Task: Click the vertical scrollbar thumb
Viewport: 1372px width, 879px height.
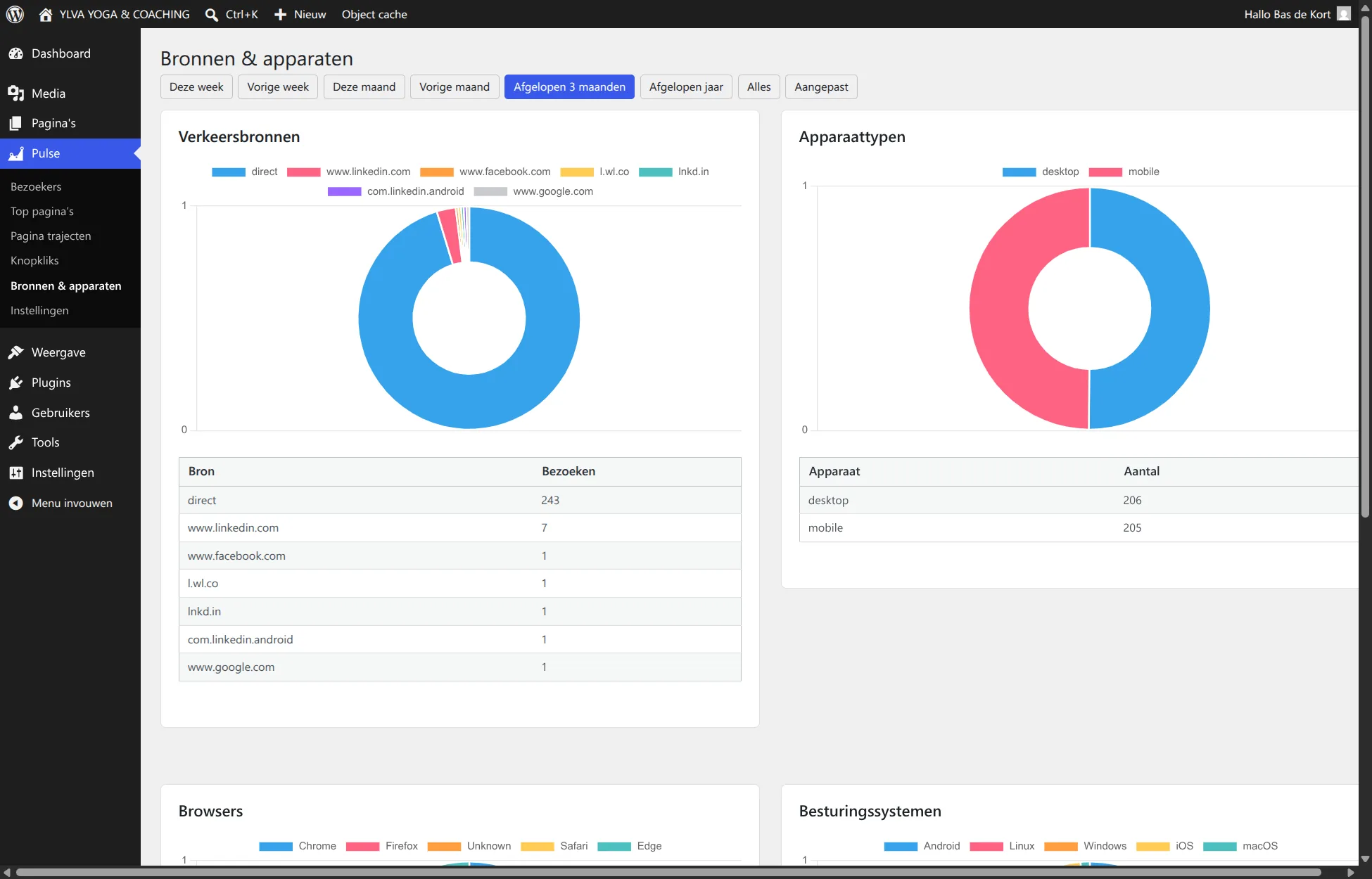Action: click(1366, 267)
